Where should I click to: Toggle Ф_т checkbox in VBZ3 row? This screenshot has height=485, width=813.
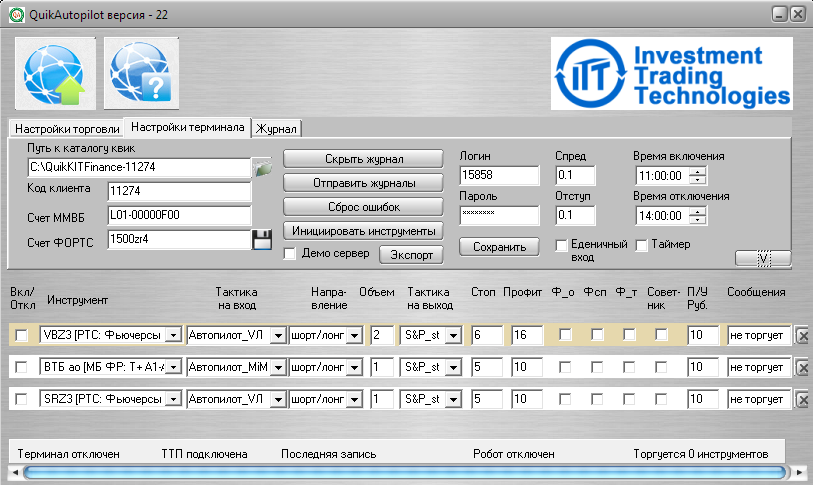pyautogui.click(x=629, y=335)
